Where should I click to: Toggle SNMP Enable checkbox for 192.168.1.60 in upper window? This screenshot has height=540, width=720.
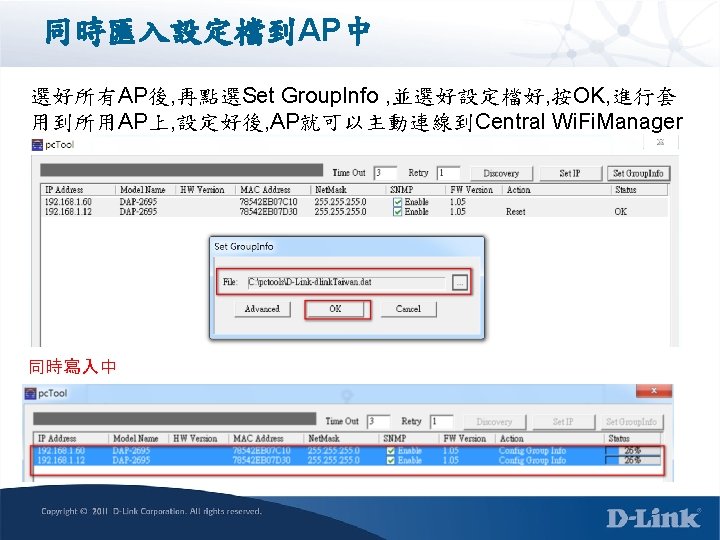(x=397, y=202)
